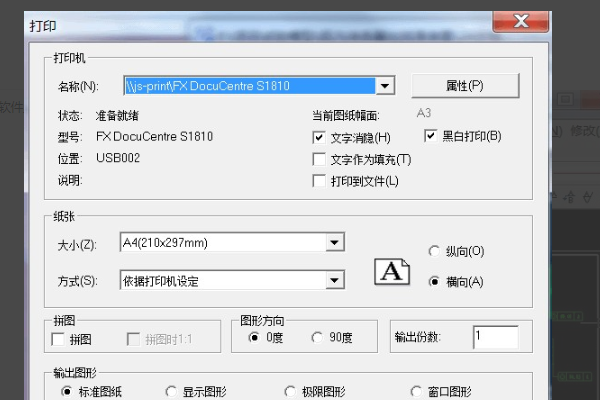Toggle the 文字消隐(H) checkbox

point(319,137)
